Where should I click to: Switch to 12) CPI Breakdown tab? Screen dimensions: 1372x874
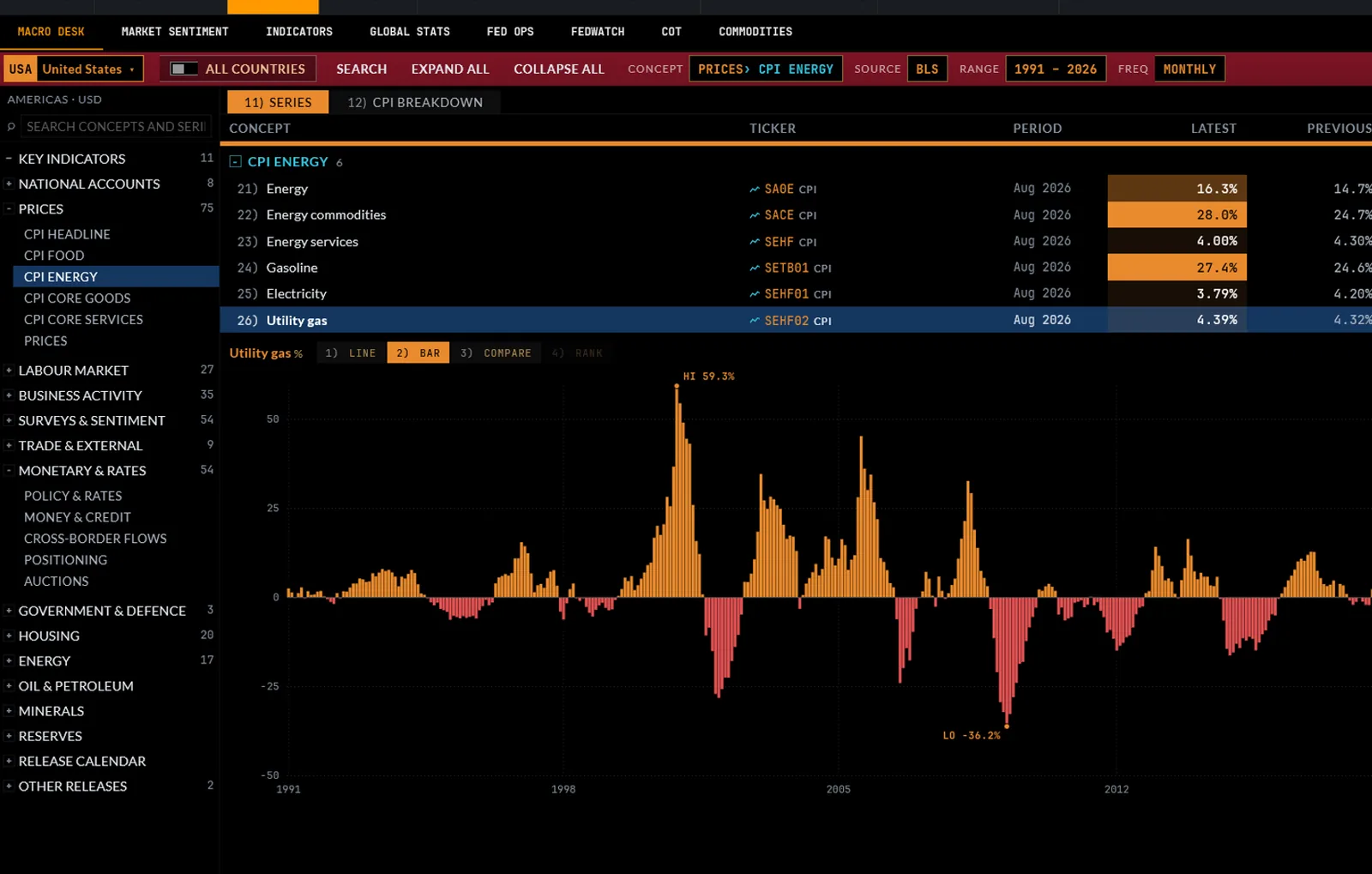pos(415,102)
